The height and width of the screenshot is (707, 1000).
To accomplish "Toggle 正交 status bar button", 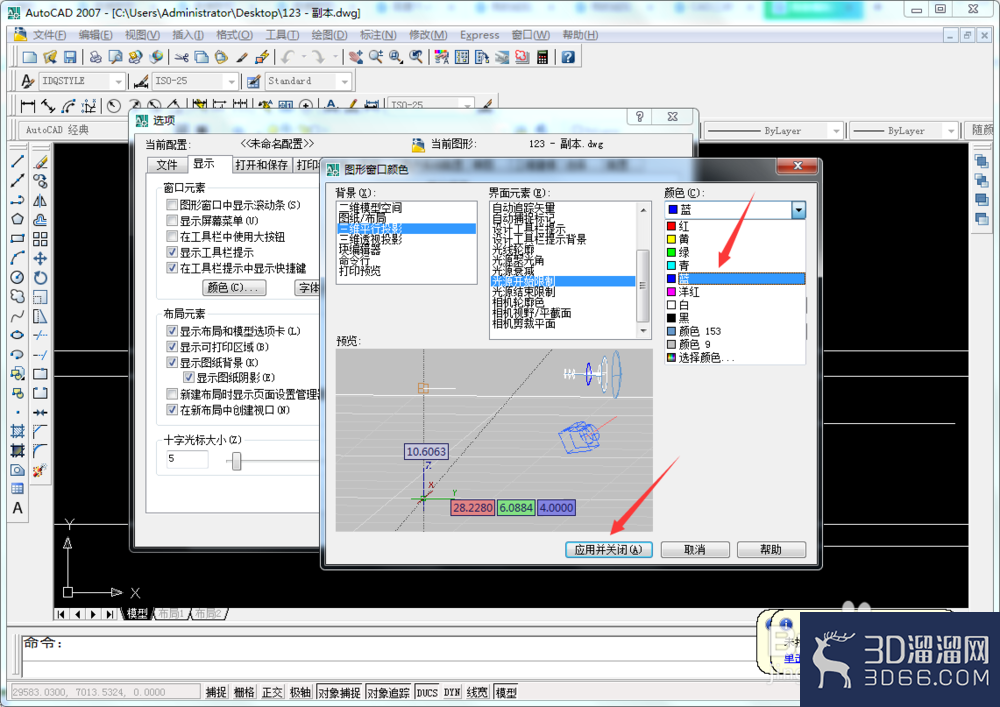I will [272, 692].
